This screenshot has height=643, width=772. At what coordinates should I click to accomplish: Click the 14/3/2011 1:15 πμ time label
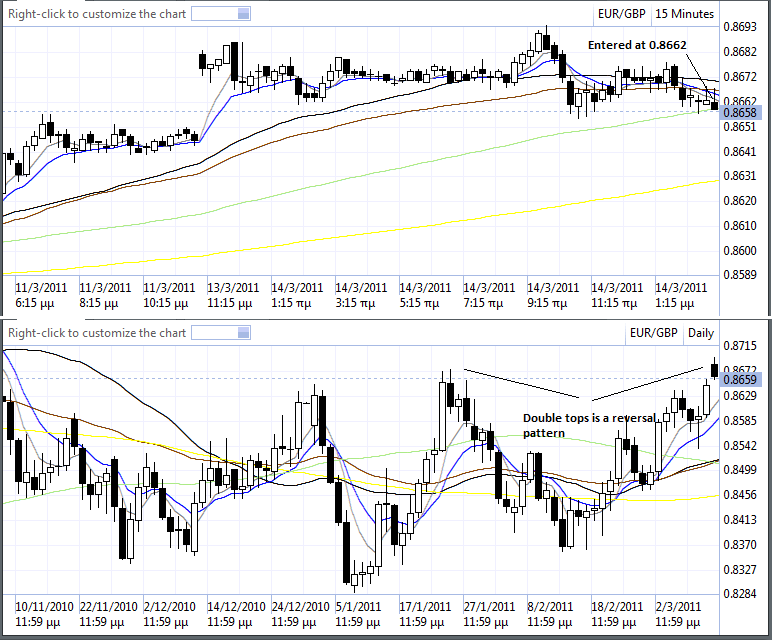297,295
